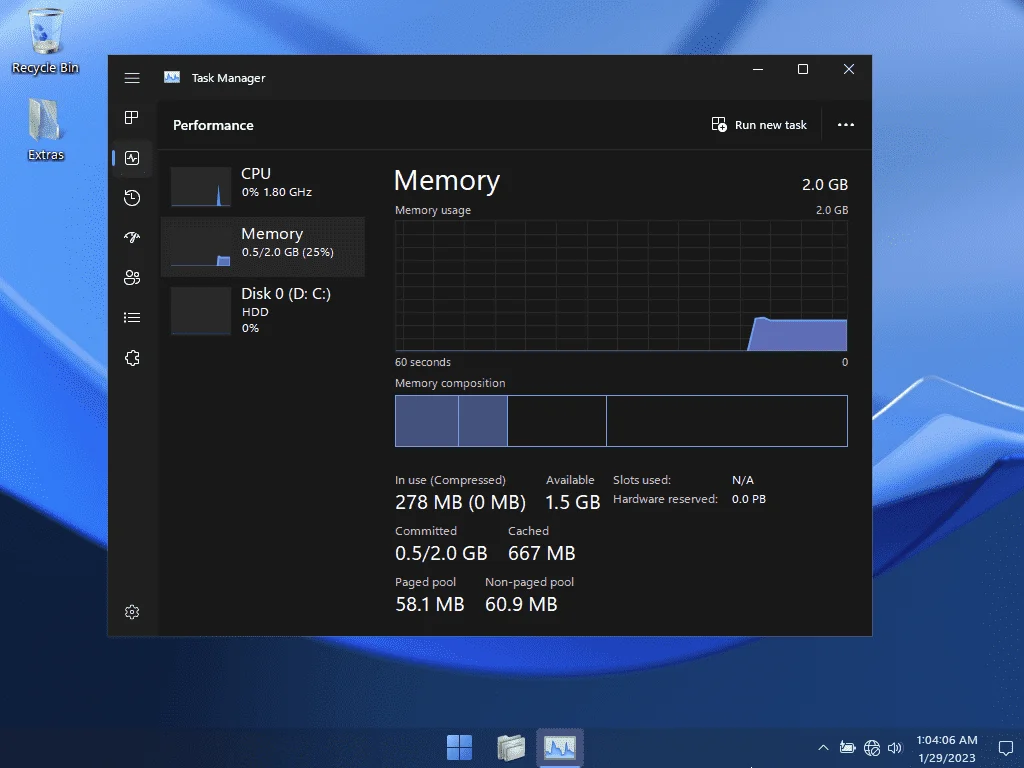Viewport: 1024px width, 768px height.
Task: Open the Recycle Bin desktop icon
Action: [x=45, y=40]
